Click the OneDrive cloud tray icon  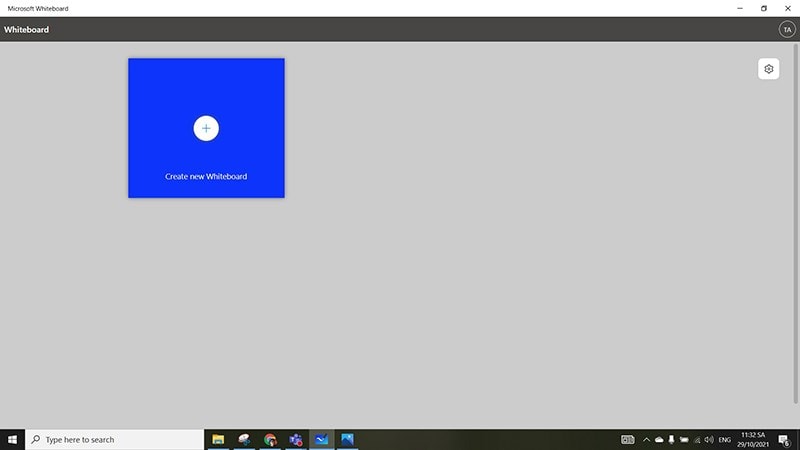click(659, 439)
